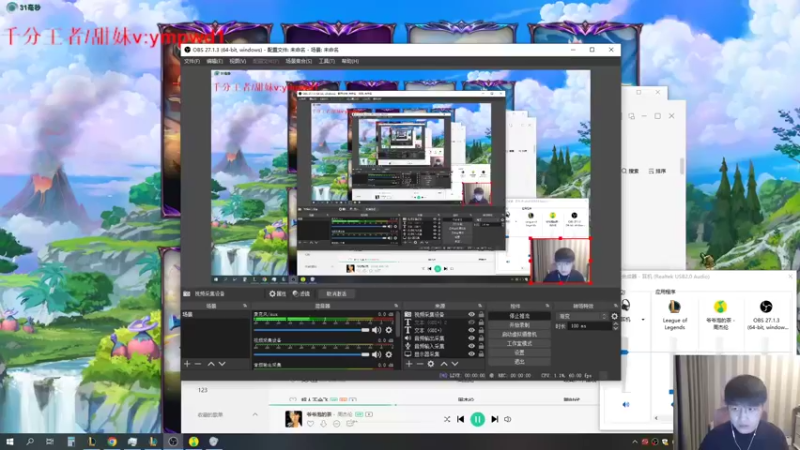Skip to next track in music player
Image resolution: width=800 pixels, height=450 pixels.
pyautogui.click(x=494, y=419)
